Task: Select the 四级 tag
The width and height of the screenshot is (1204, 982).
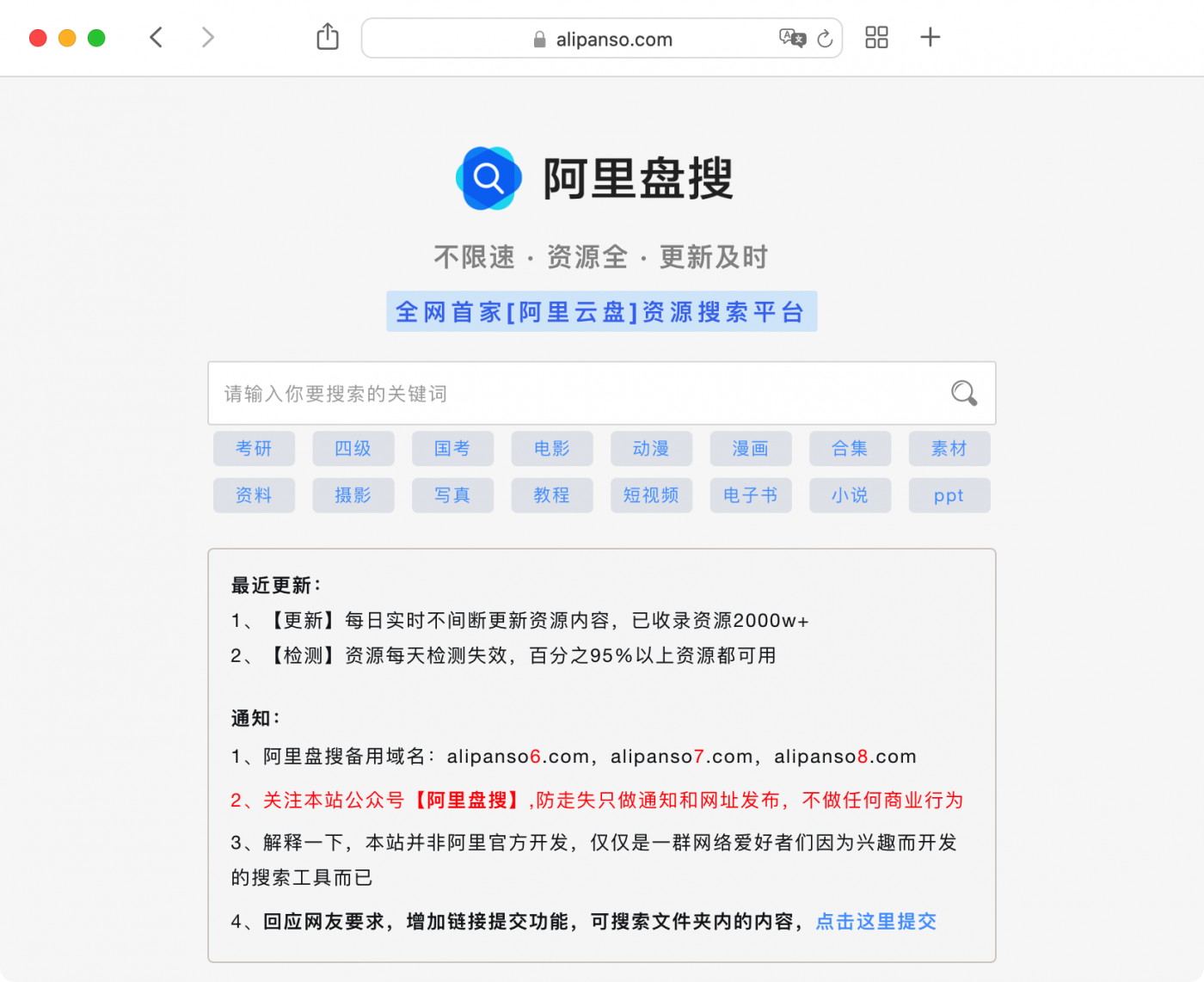Action: 353,448
